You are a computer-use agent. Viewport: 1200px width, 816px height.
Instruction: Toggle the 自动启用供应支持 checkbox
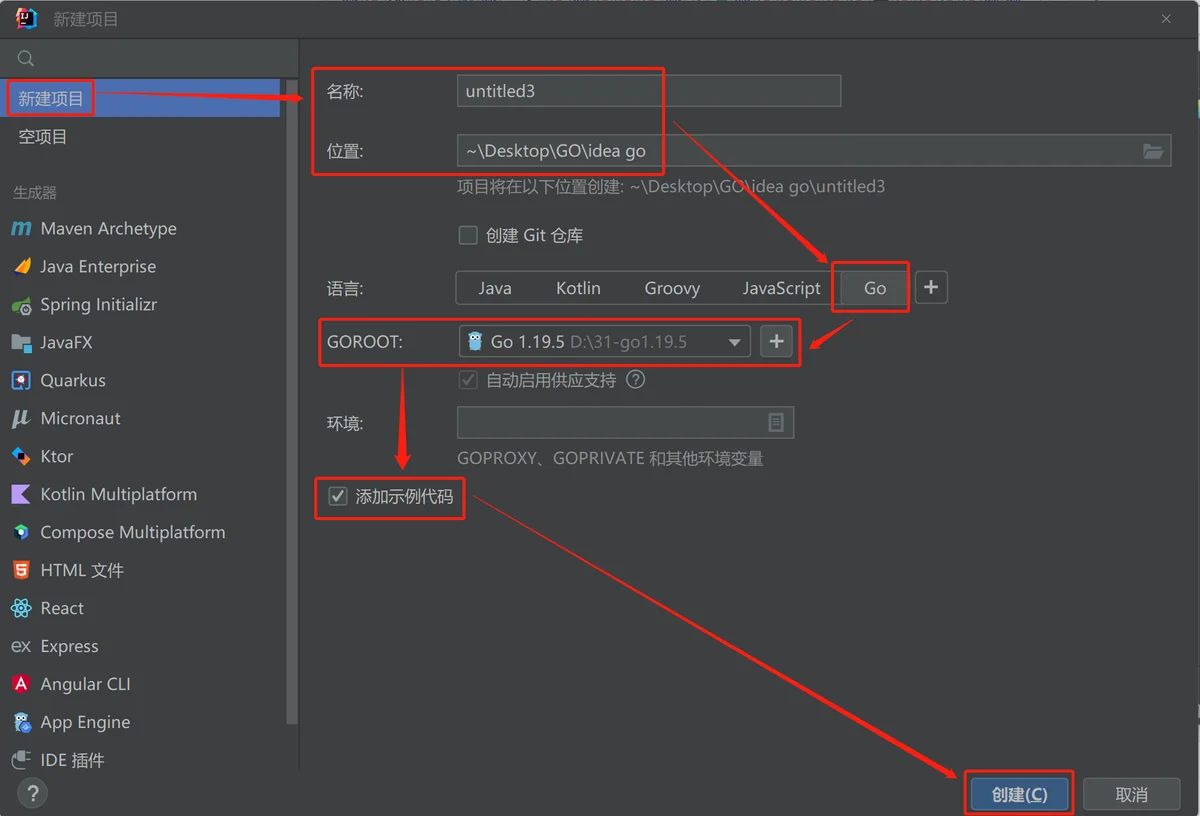pyautogui.click(x=468, y=380)
